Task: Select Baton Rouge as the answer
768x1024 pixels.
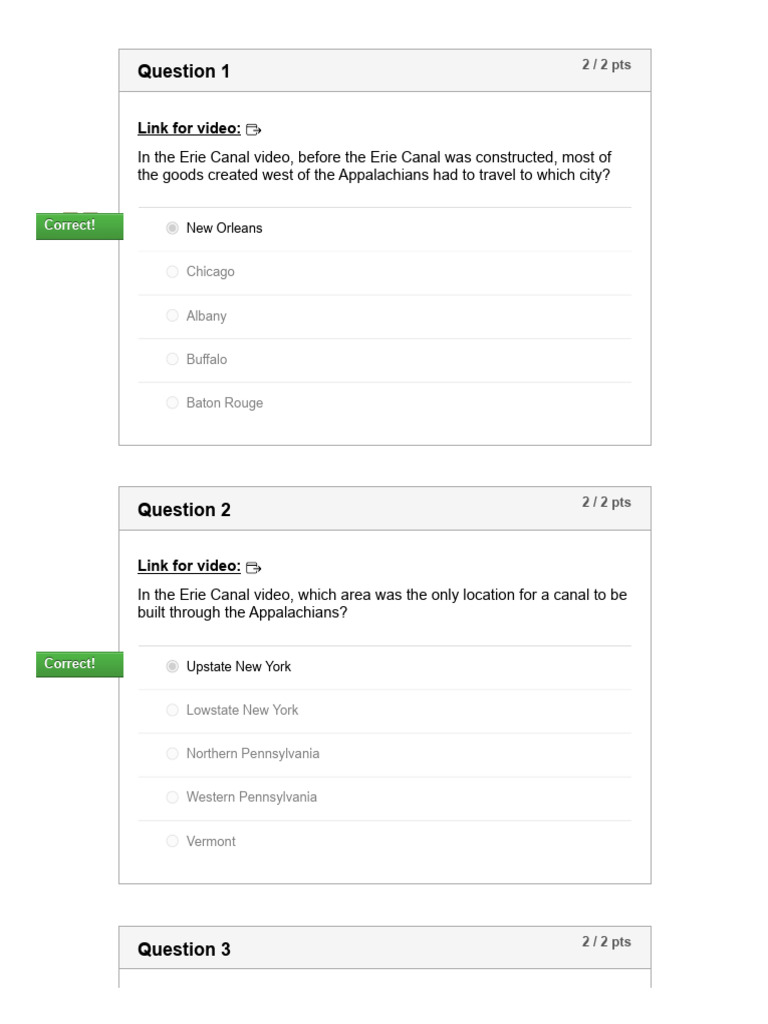Action: [173, 403]
